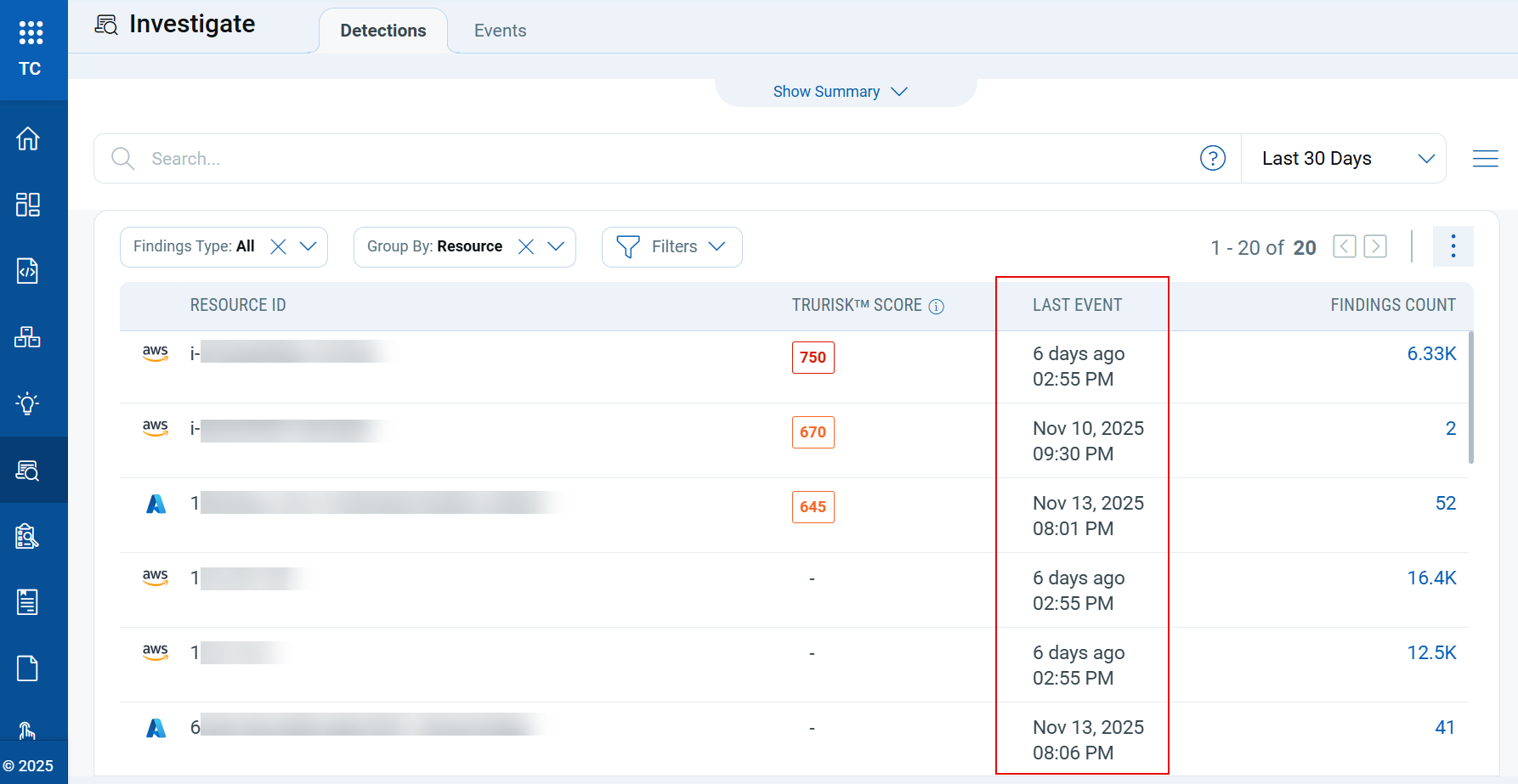Open the code file sidebar icon
The width and height of the screenshot is (1518, 784).
click(x=28, y=270)
